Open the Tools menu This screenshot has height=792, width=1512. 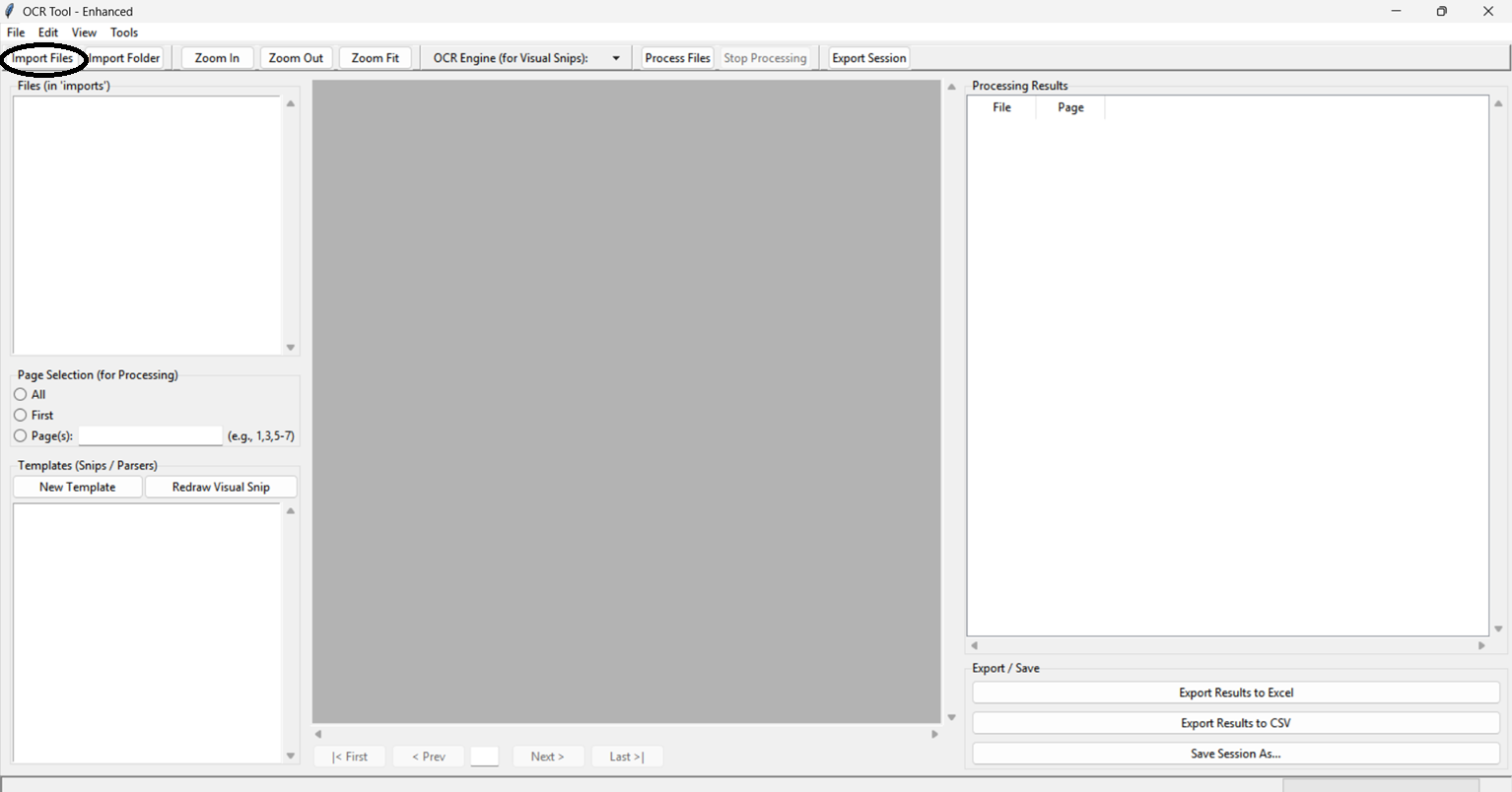[x=124, y=33]
